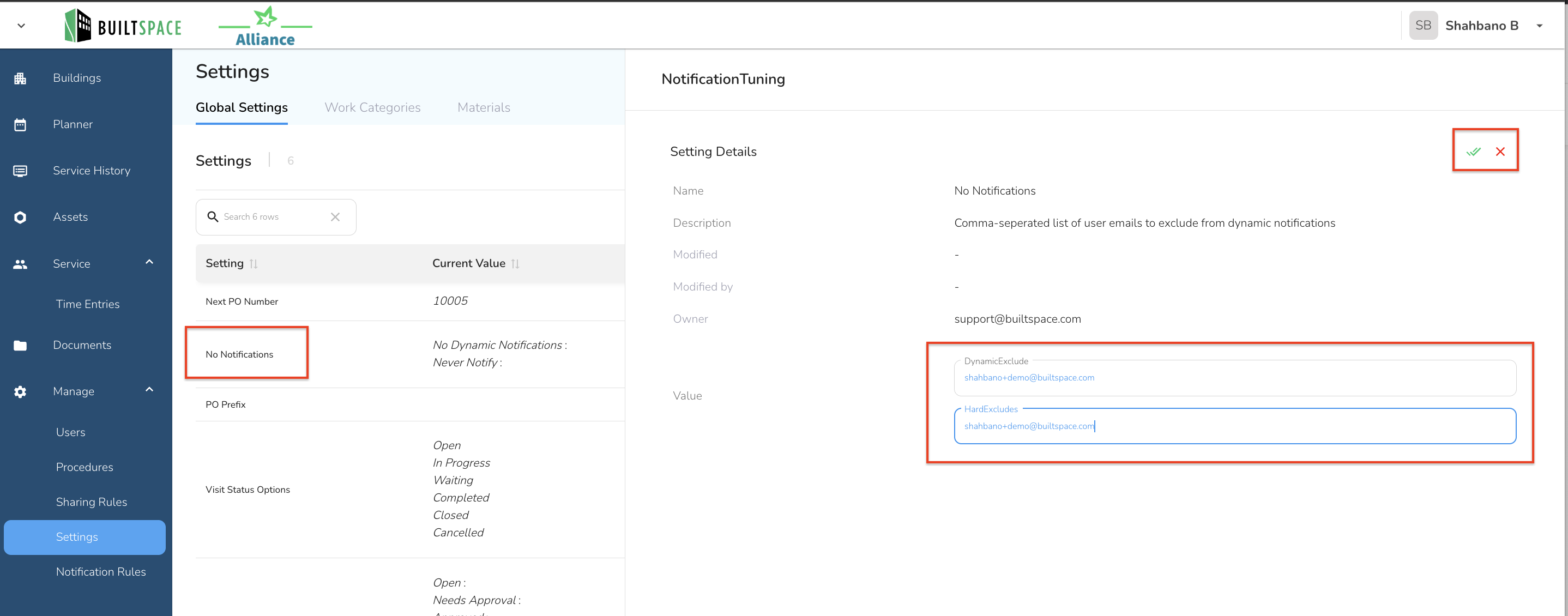The image size is (1568, 616).
Task: Select Visit Status Options row
Action: (x=409, y=490)
